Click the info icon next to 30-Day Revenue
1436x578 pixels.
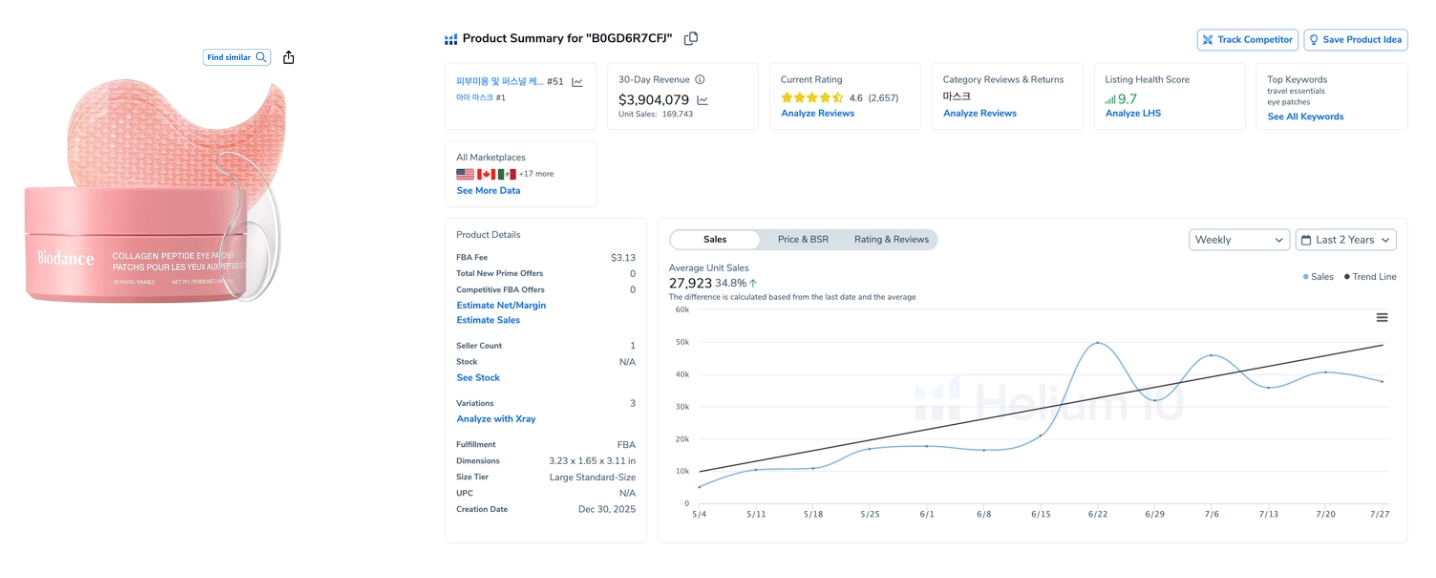click(x=700, y=80)
